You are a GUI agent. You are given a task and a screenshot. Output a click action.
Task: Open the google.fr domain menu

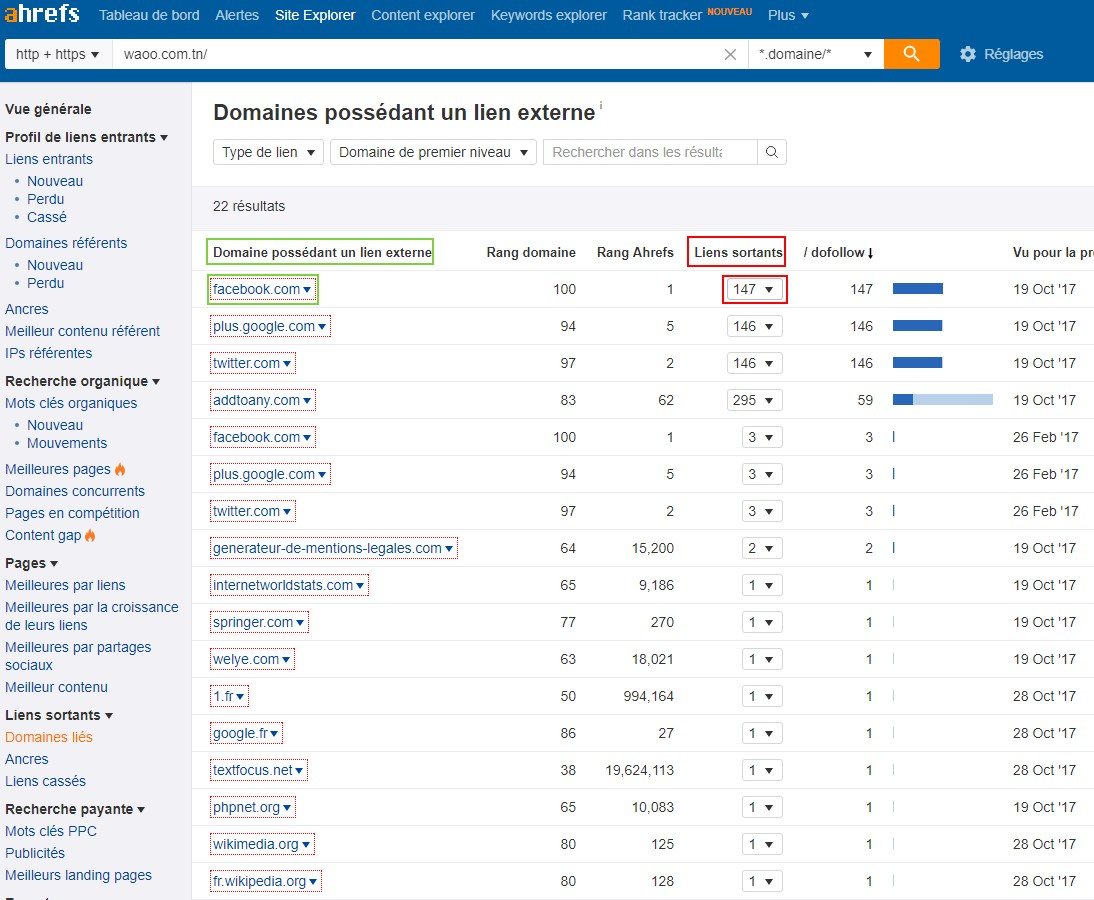(246, 733)
